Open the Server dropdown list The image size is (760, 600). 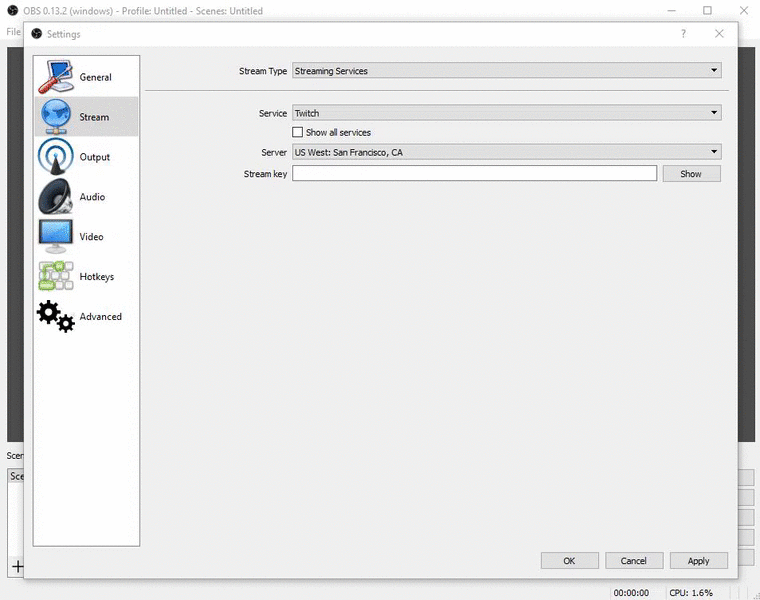click(507, 152)
